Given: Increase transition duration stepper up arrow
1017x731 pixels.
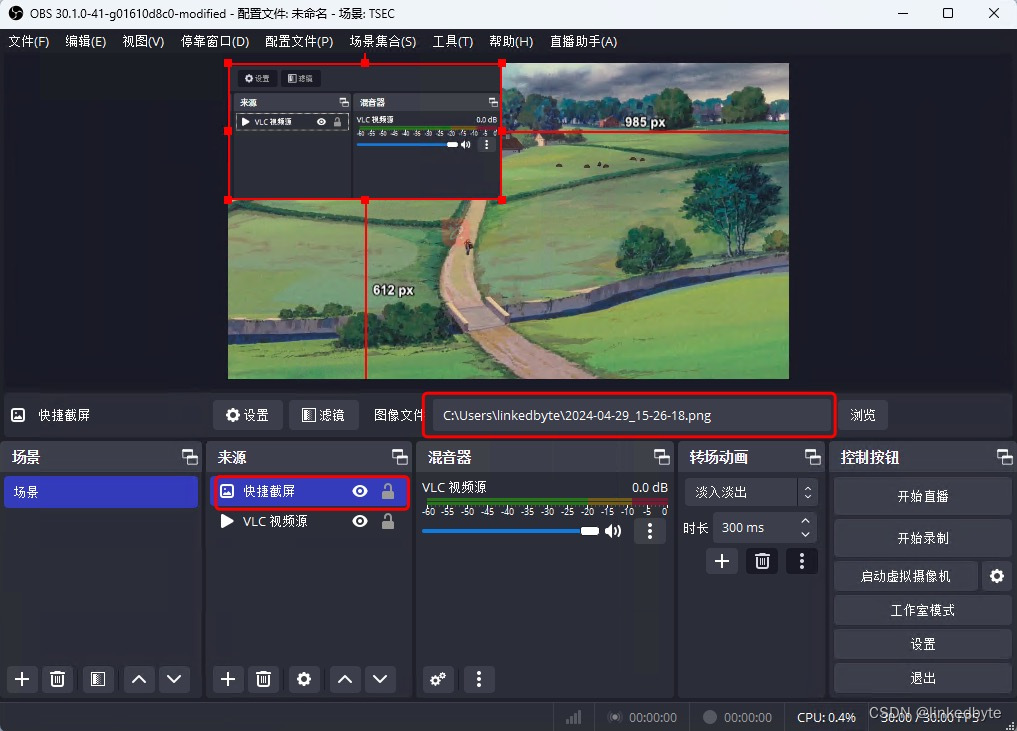Looking at the screenshot, I should (x=805, y=521).
